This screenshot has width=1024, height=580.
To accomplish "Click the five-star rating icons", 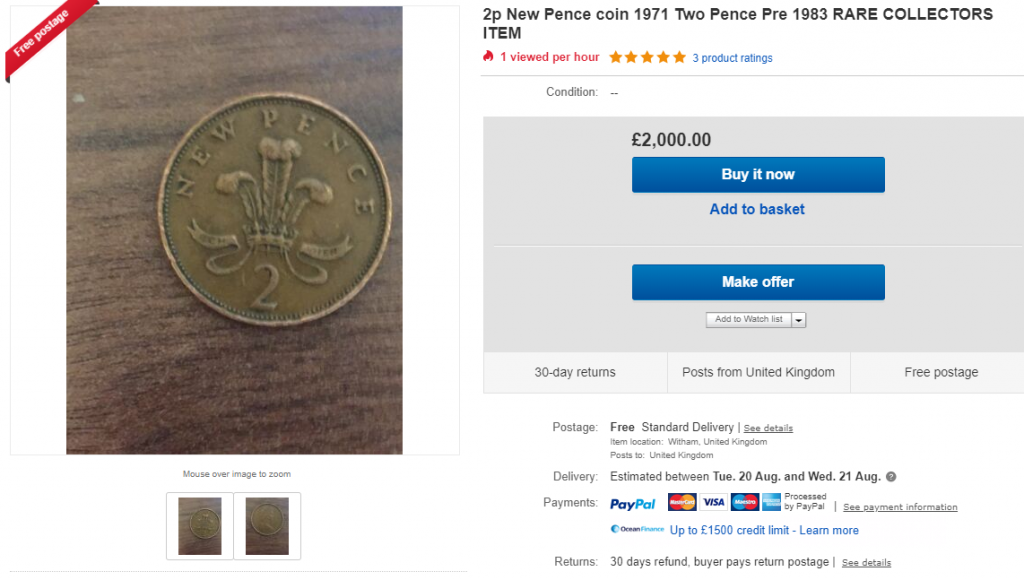I will click(647, 57).
